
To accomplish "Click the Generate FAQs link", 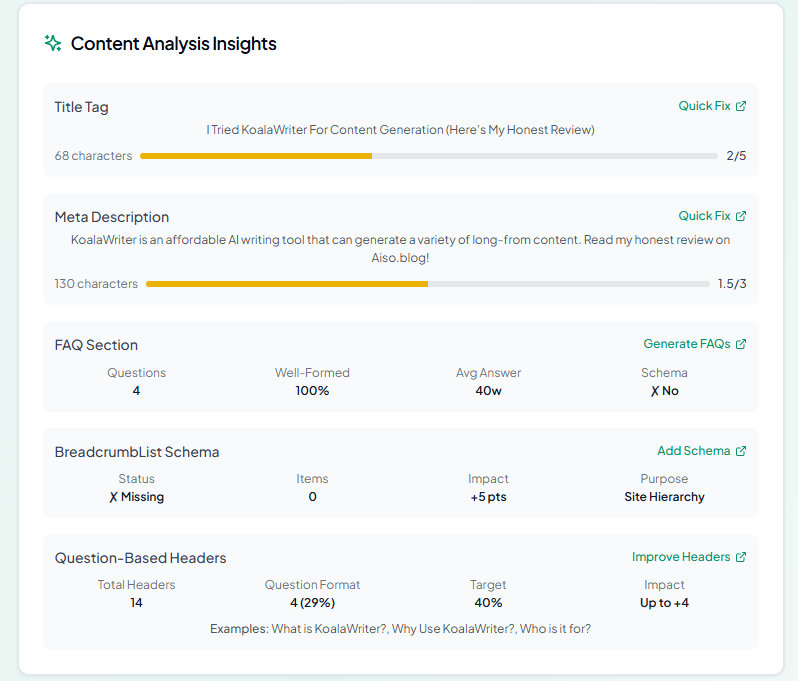I will [x=695, y=344].
